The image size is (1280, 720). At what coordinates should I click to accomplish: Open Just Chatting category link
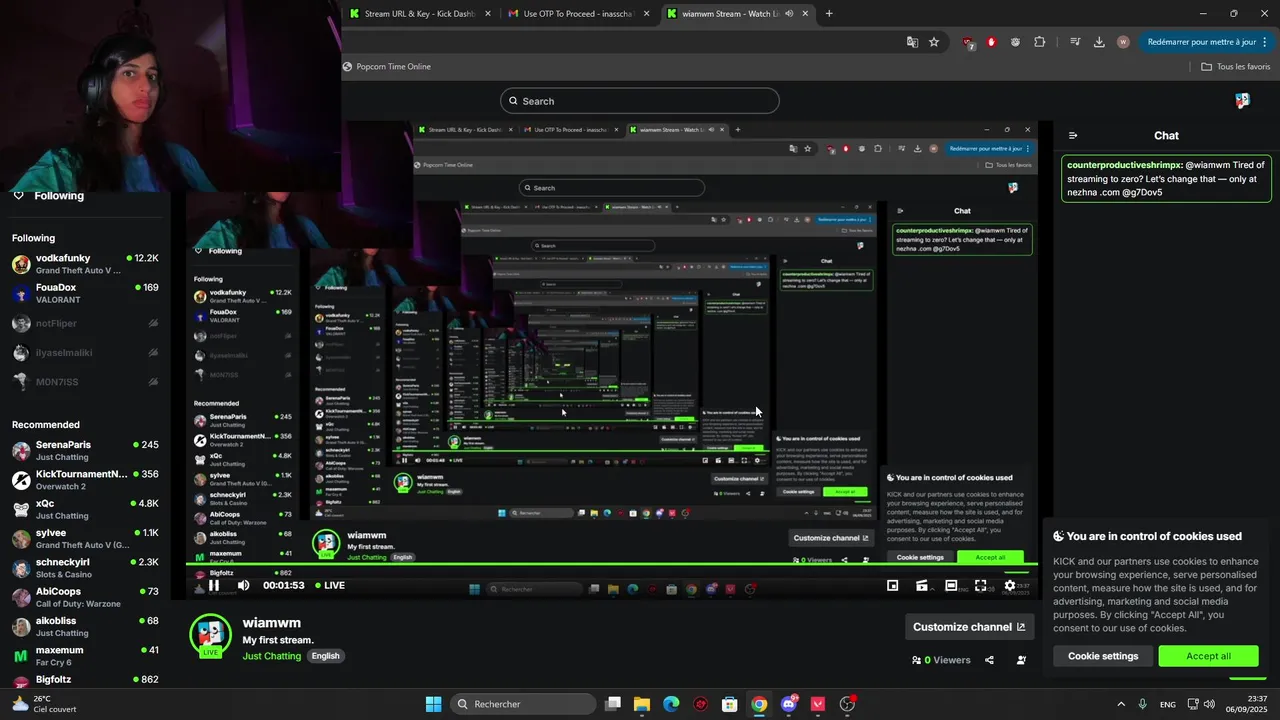tap(271, 656)
